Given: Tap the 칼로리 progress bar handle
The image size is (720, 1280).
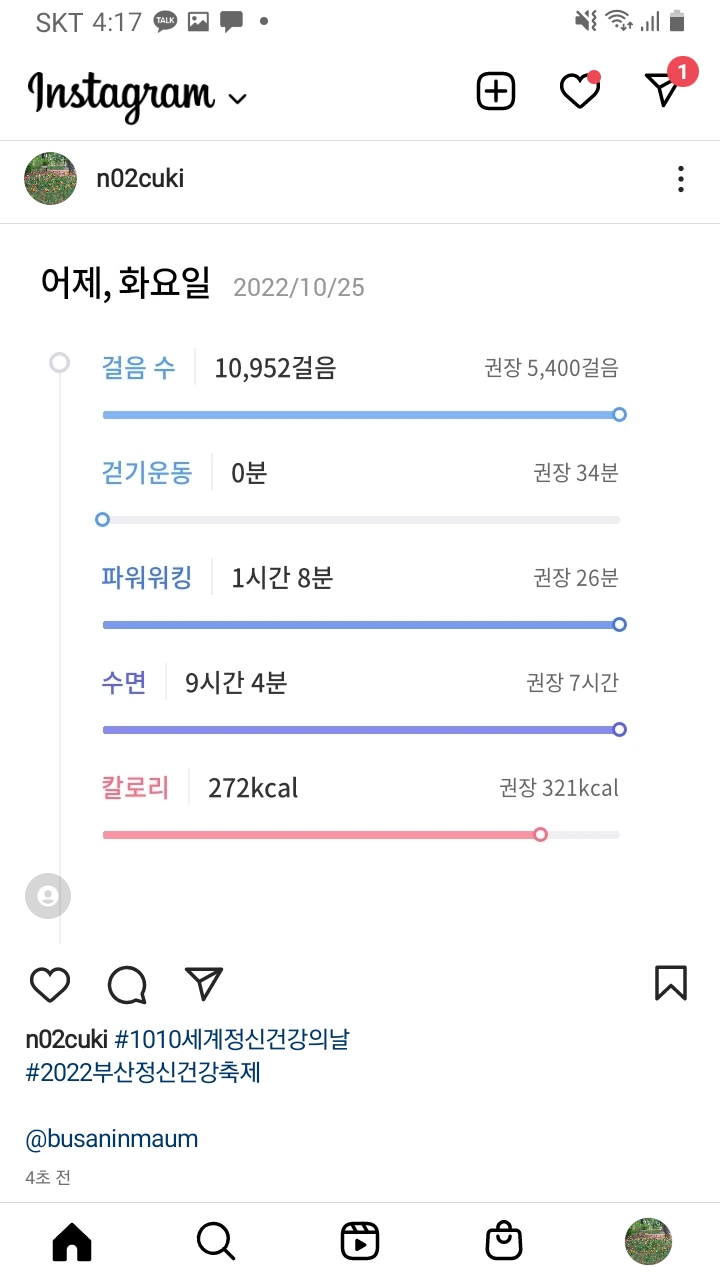Looking at the screenshot, I should [541, 834].
